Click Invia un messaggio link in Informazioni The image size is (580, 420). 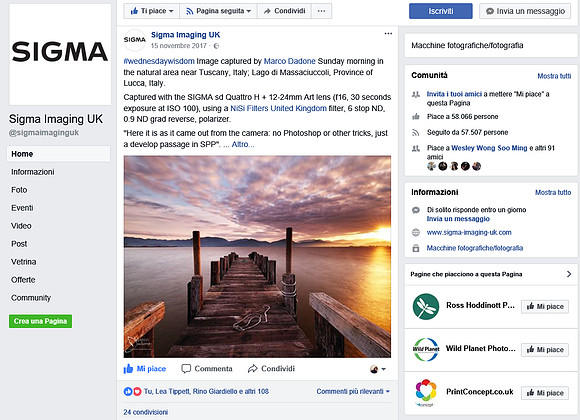click(458, 219)
